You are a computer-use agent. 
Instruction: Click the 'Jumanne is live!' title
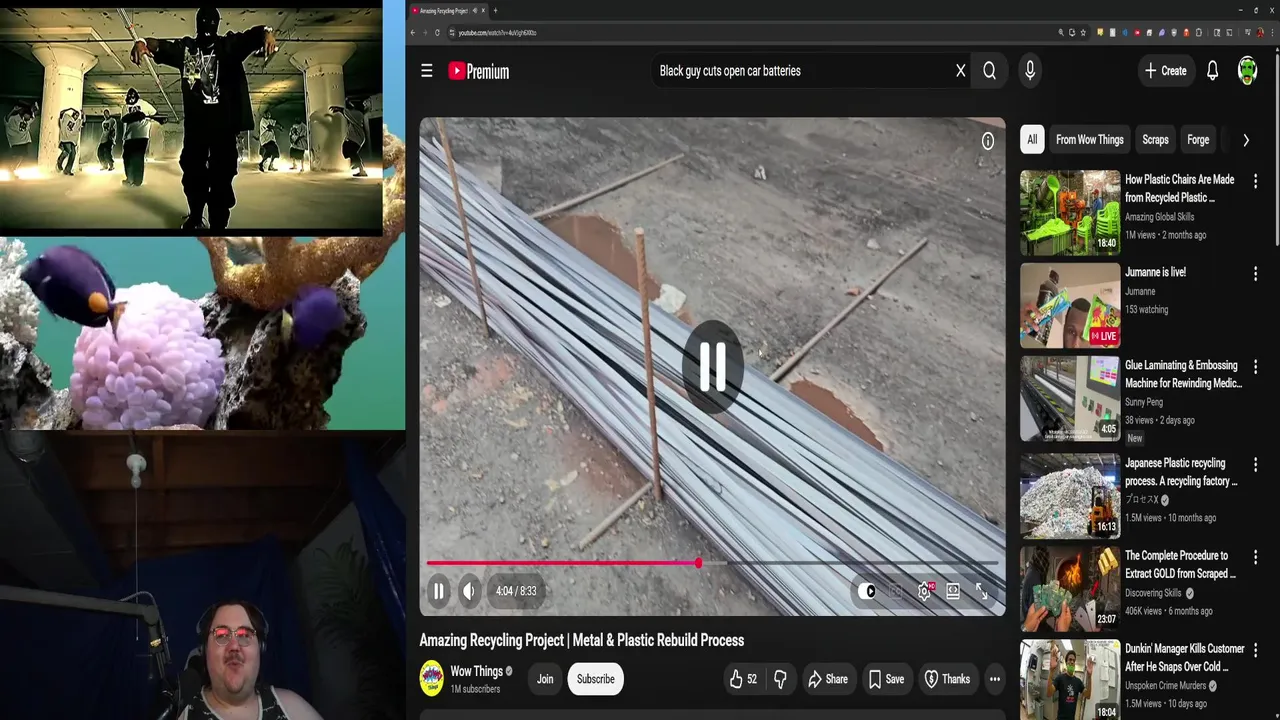pos(1155,272)
